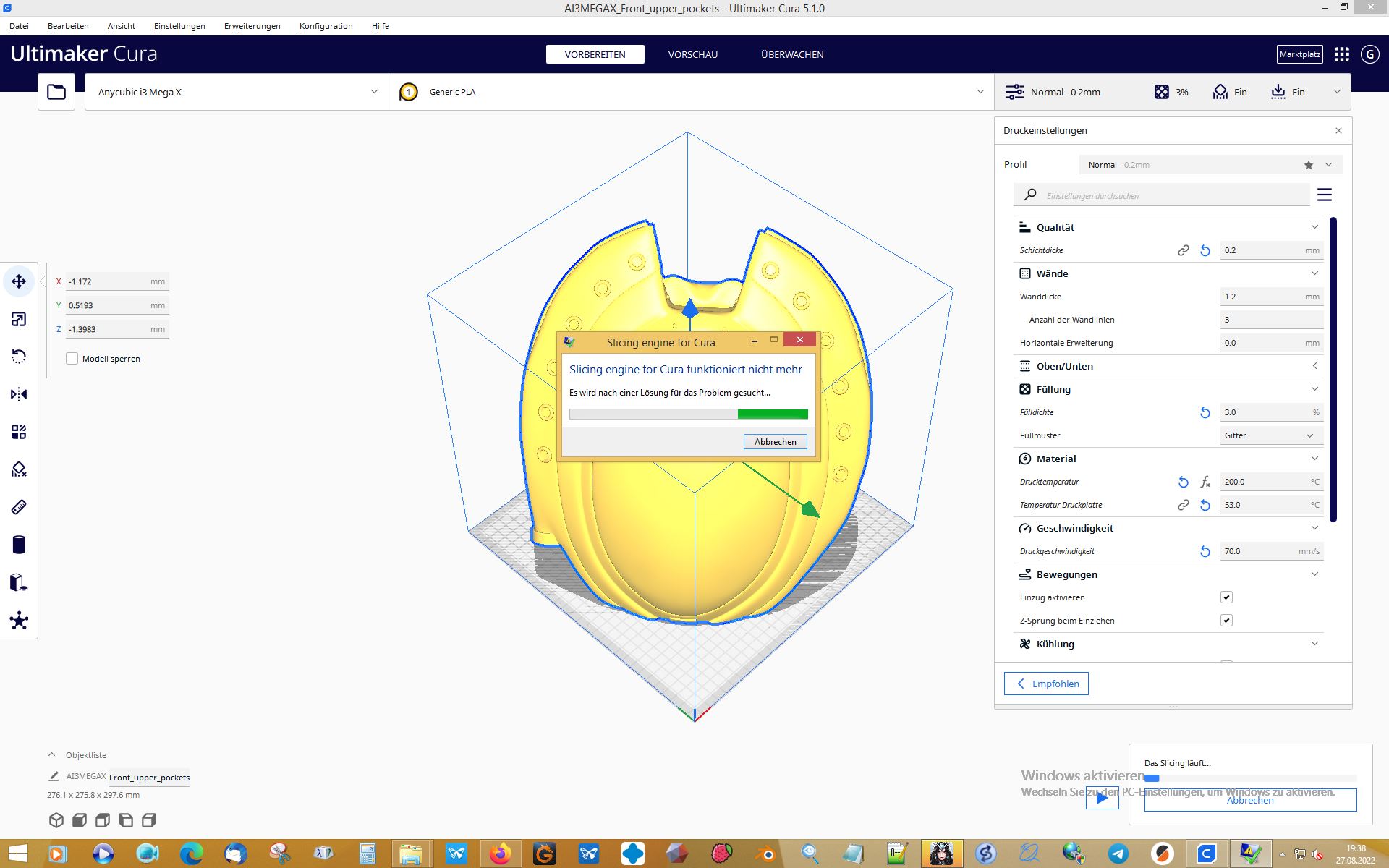
Task: Open the Füllmuster Gitter dropdown
Action: click(x=1271, y=435)
